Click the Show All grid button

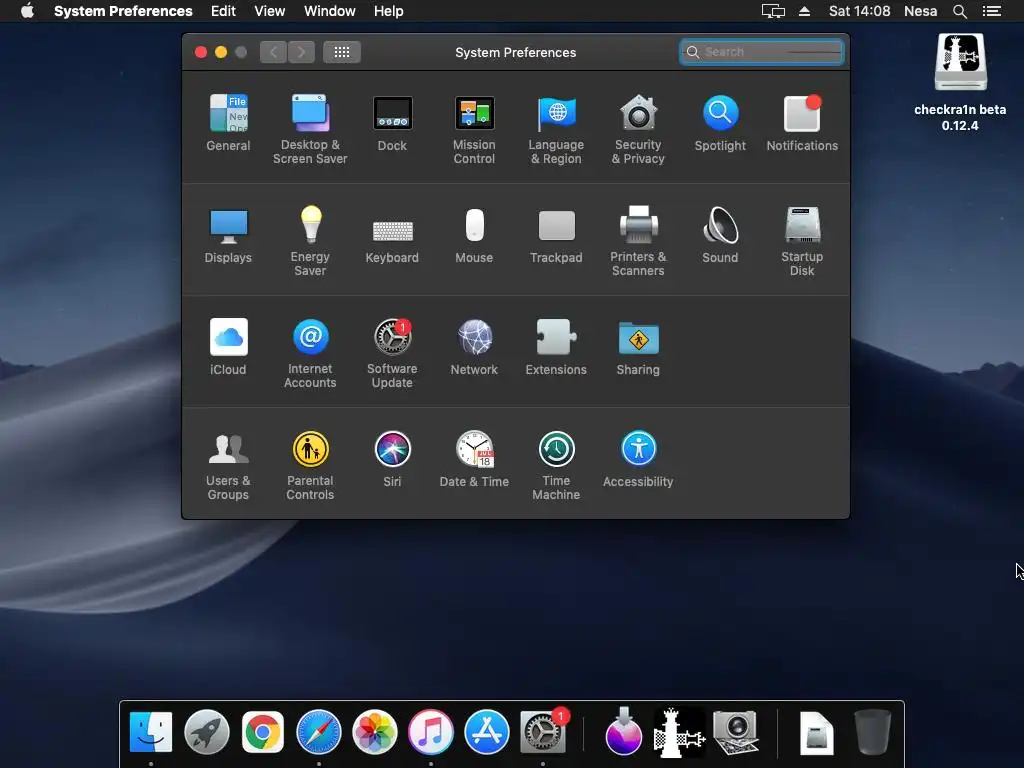[x=342, y=52]
